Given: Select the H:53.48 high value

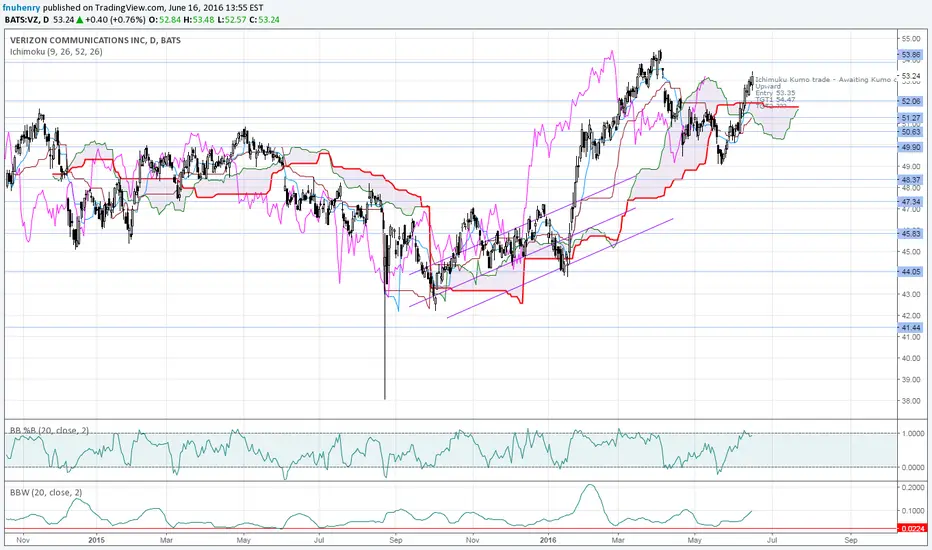Looking at the screenshot, I should [197, 20].
